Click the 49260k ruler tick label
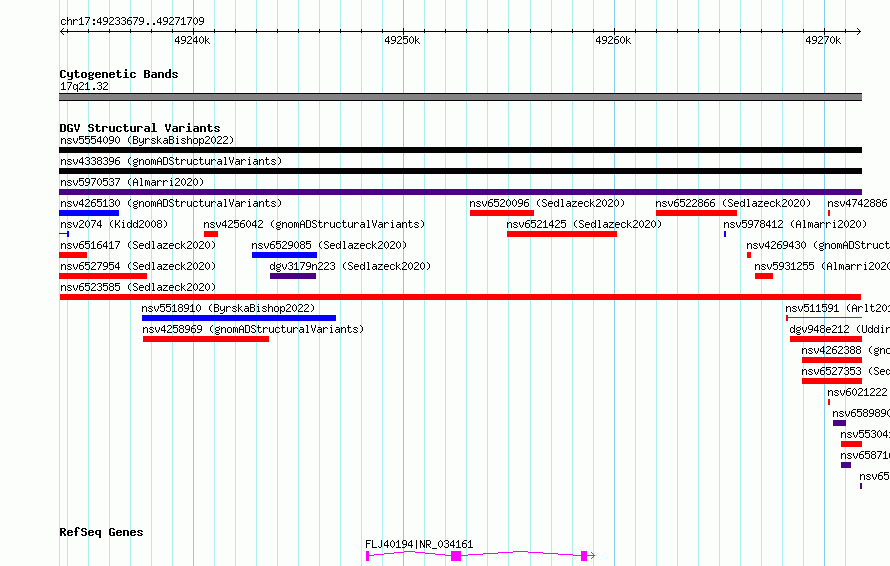The height and width of the screenshot is (566, 890). 613,40
